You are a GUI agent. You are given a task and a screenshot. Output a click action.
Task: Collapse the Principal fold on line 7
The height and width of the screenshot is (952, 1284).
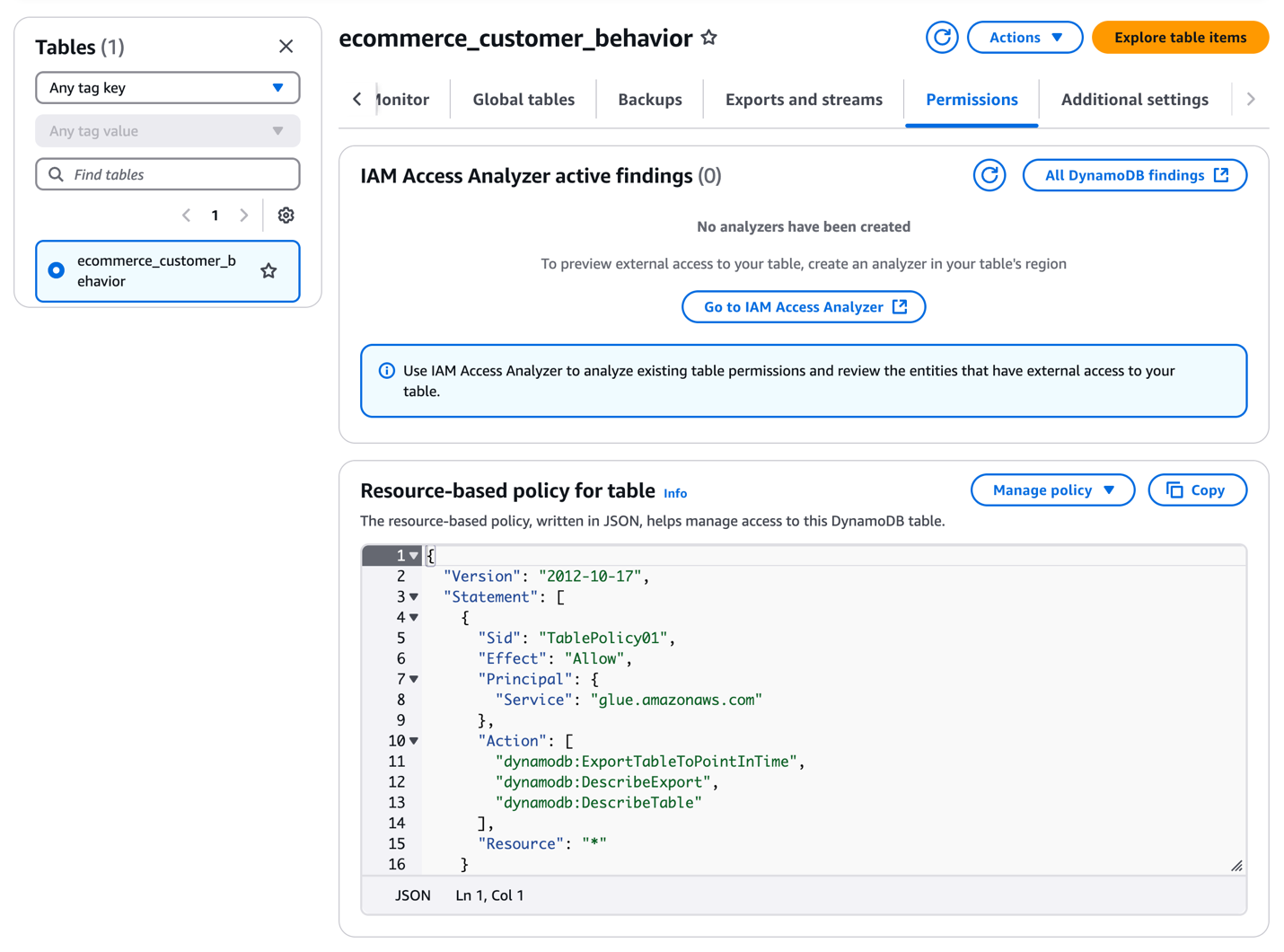coord(414,680)
